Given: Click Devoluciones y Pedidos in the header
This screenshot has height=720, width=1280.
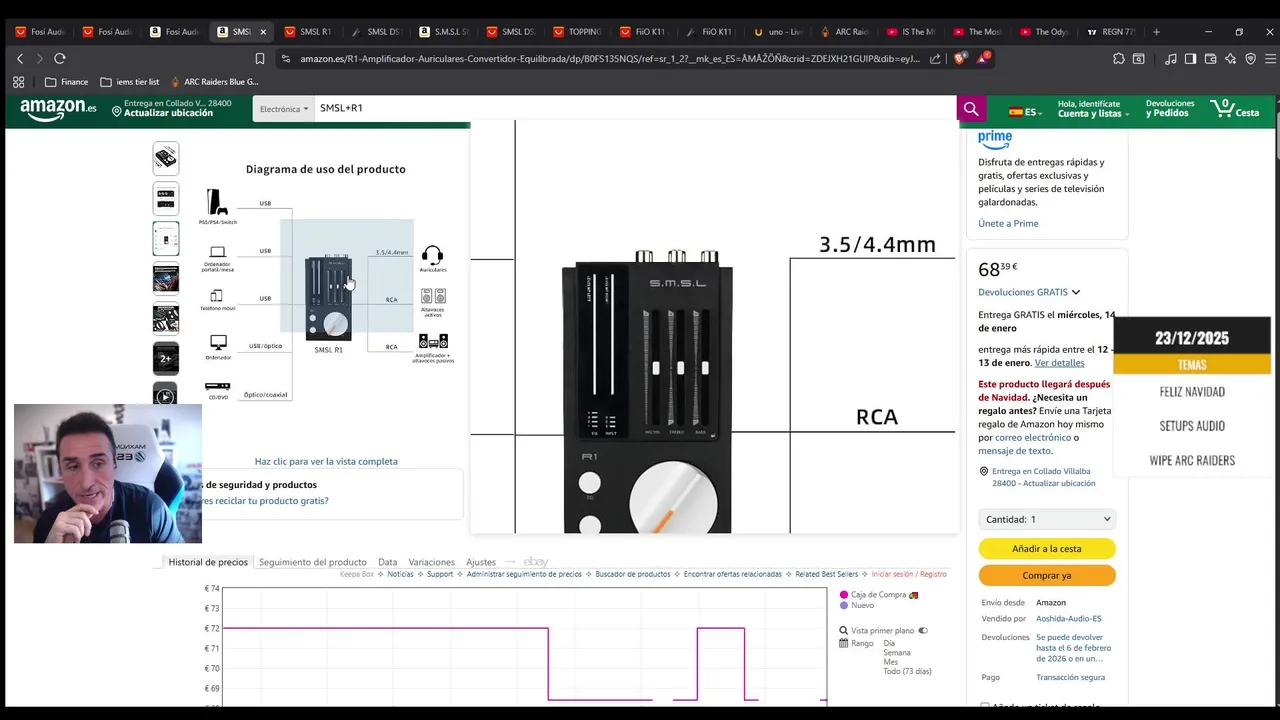Looking at the screenshot, I should click(1170, 108).
